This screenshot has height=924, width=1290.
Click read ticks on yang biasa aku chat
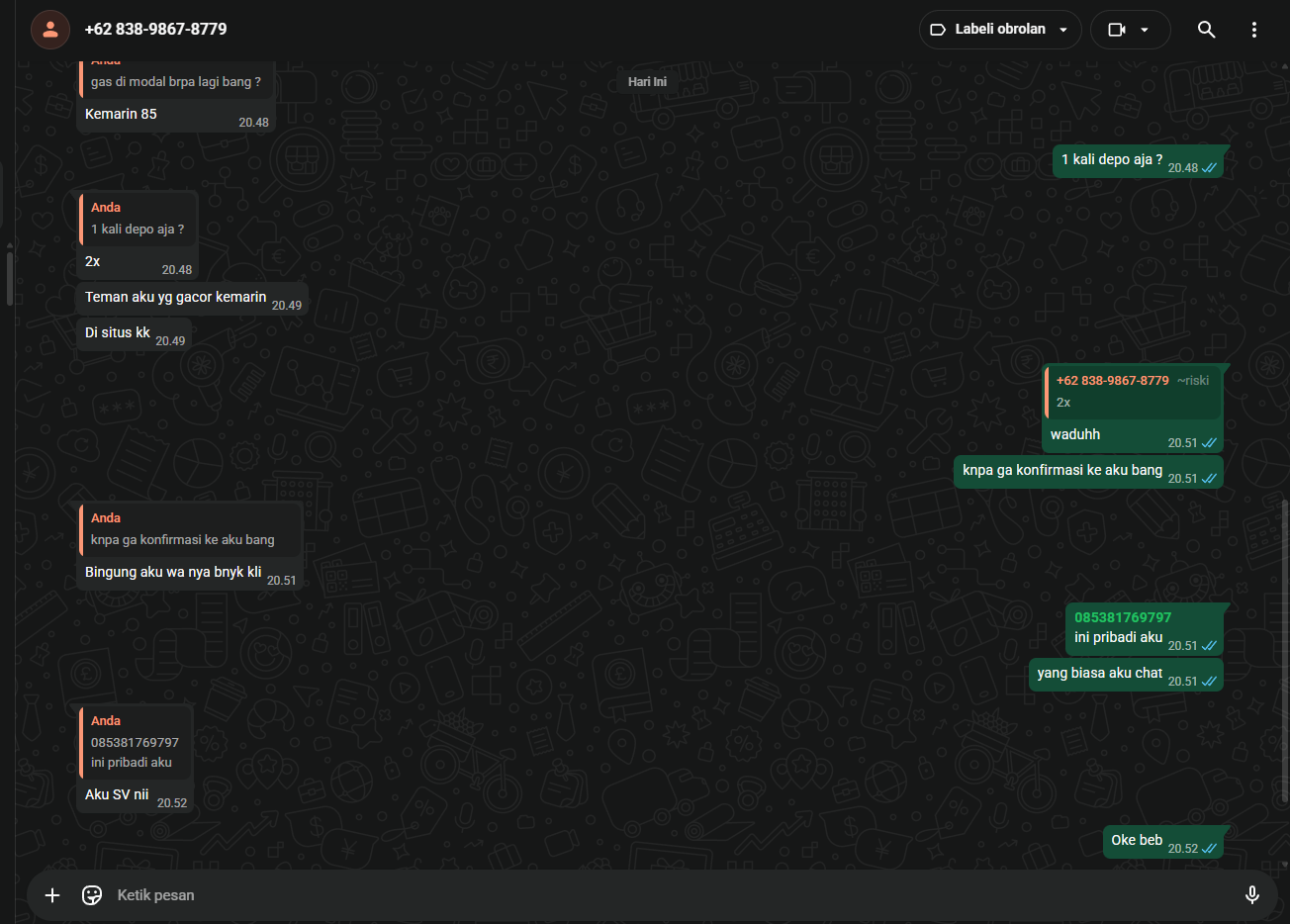click(1209, 682)
